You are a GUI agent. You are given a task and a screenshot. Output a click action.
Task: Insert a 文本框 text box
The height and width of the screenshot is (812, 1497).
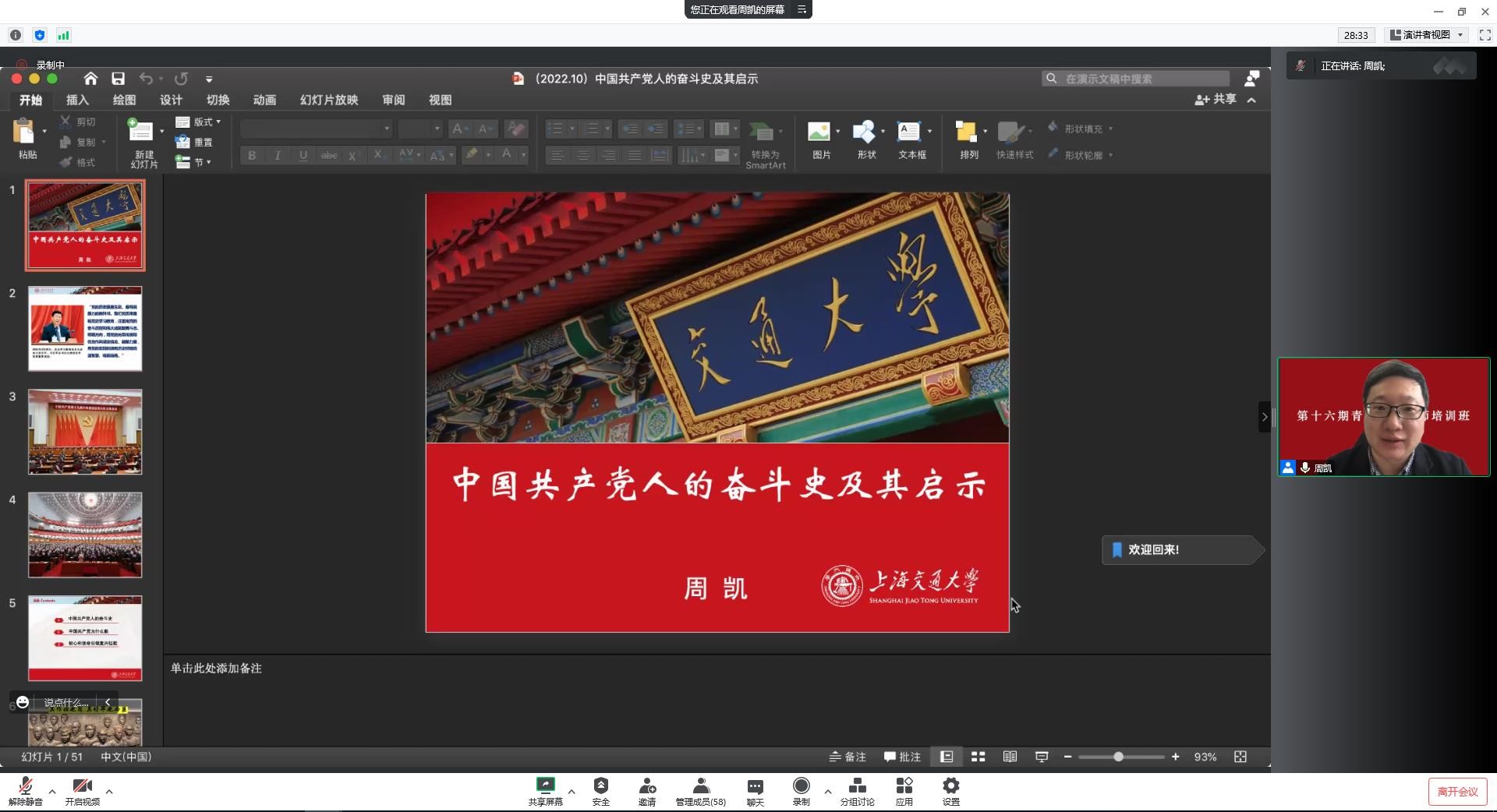(911, 141)
